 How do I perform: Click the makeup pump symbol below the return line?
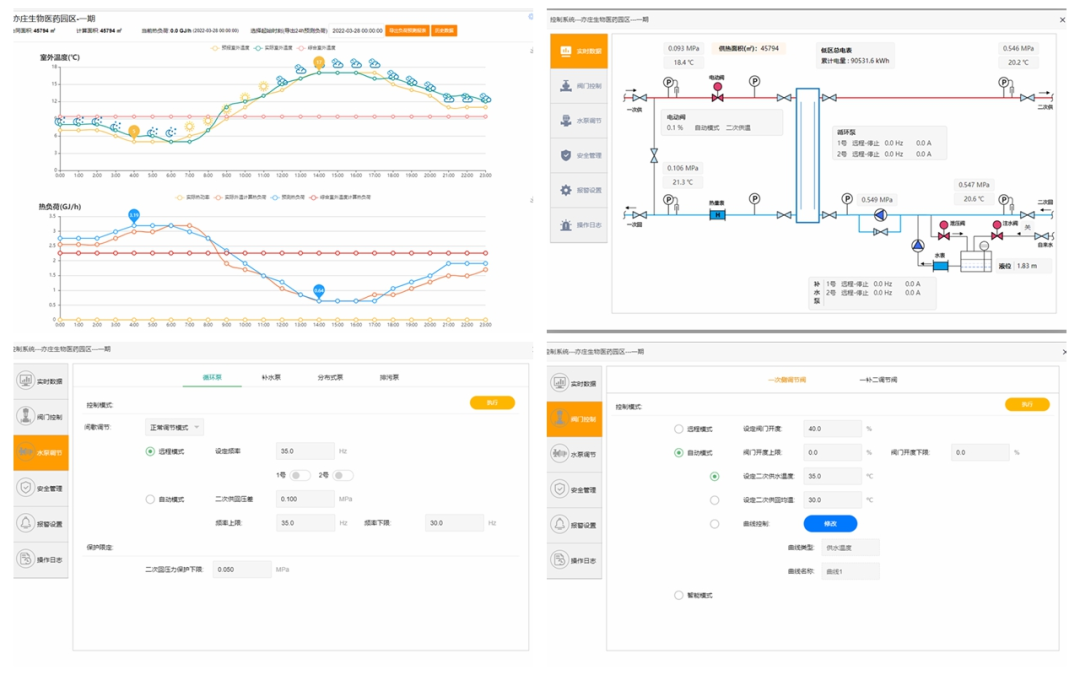[x=918, y=245]
